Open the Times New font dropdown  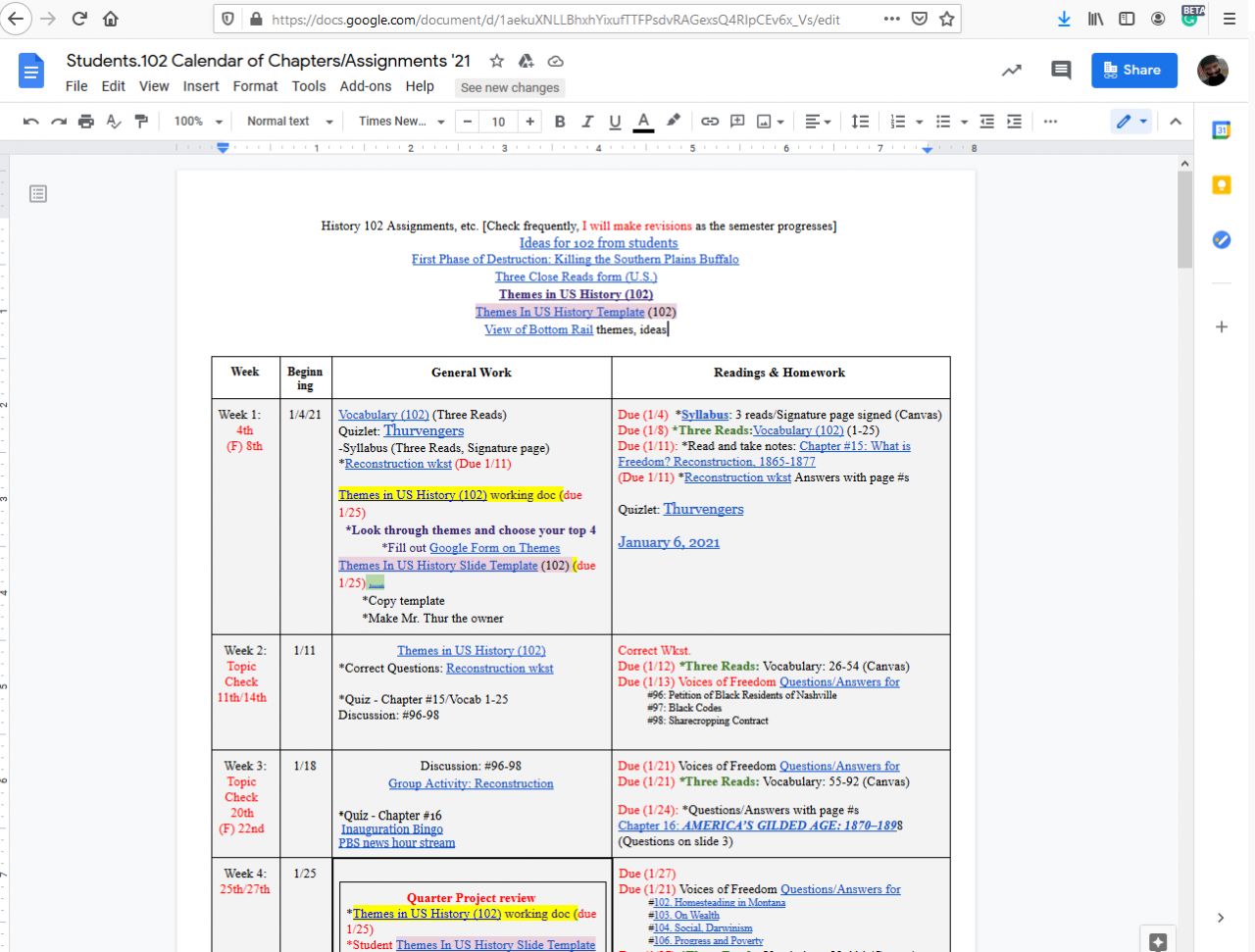[x=401, y=122]
